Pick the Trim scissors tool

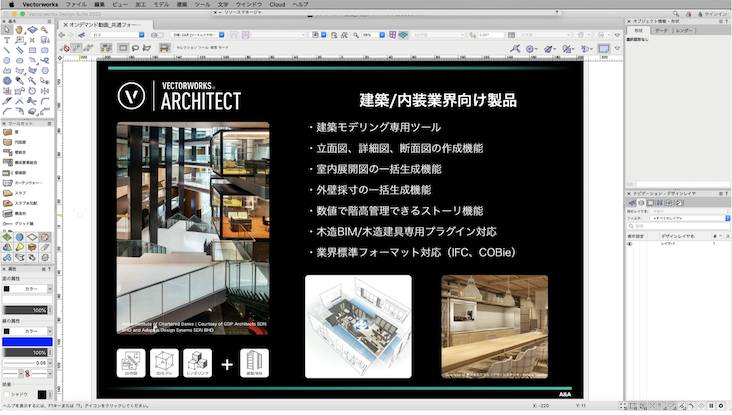pos(32,101)
